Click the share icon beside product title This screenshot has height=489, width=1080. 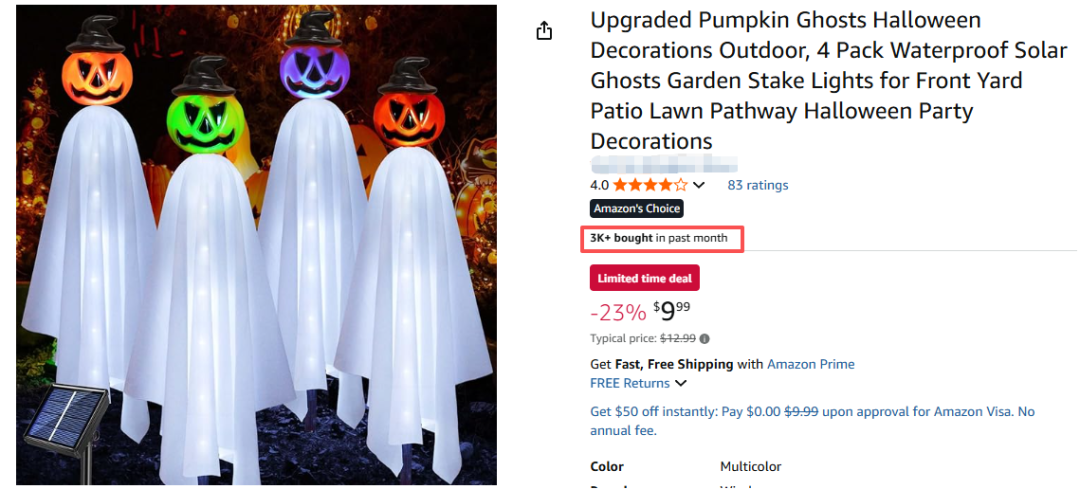(x=544, y=31)
